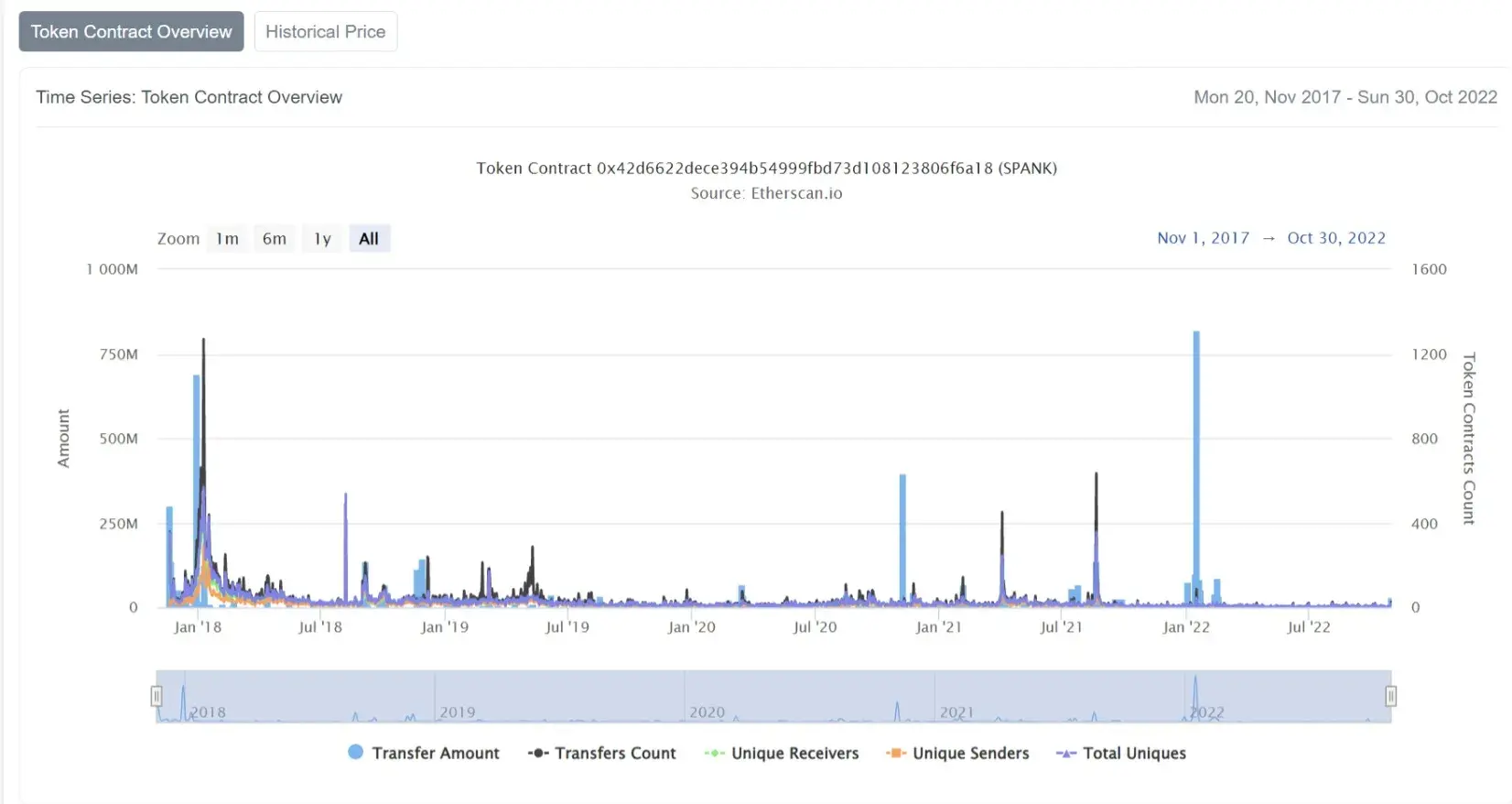Click the Unique Senders orange legend marker
The image size is (1512, 804).
tap(896, 753)
